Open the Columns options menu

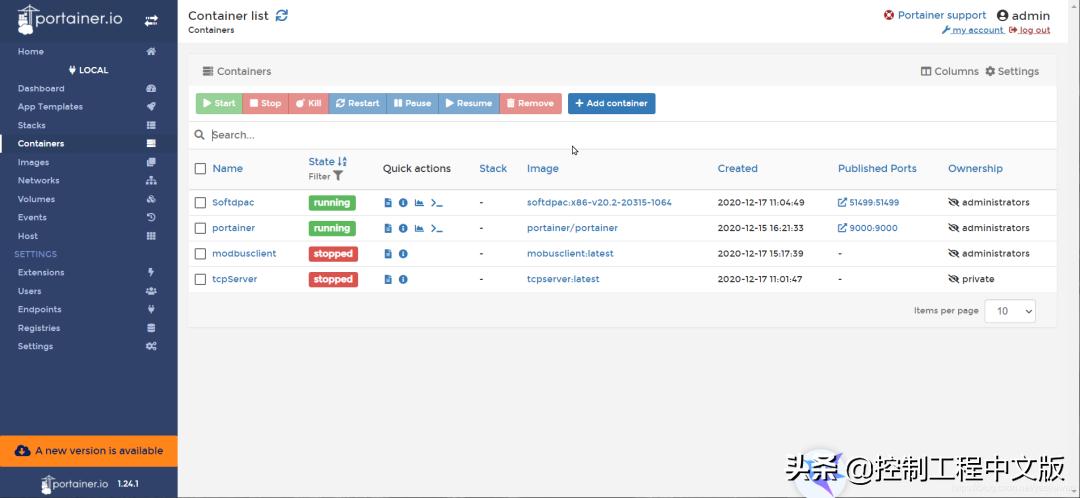(x=949, y=72)
